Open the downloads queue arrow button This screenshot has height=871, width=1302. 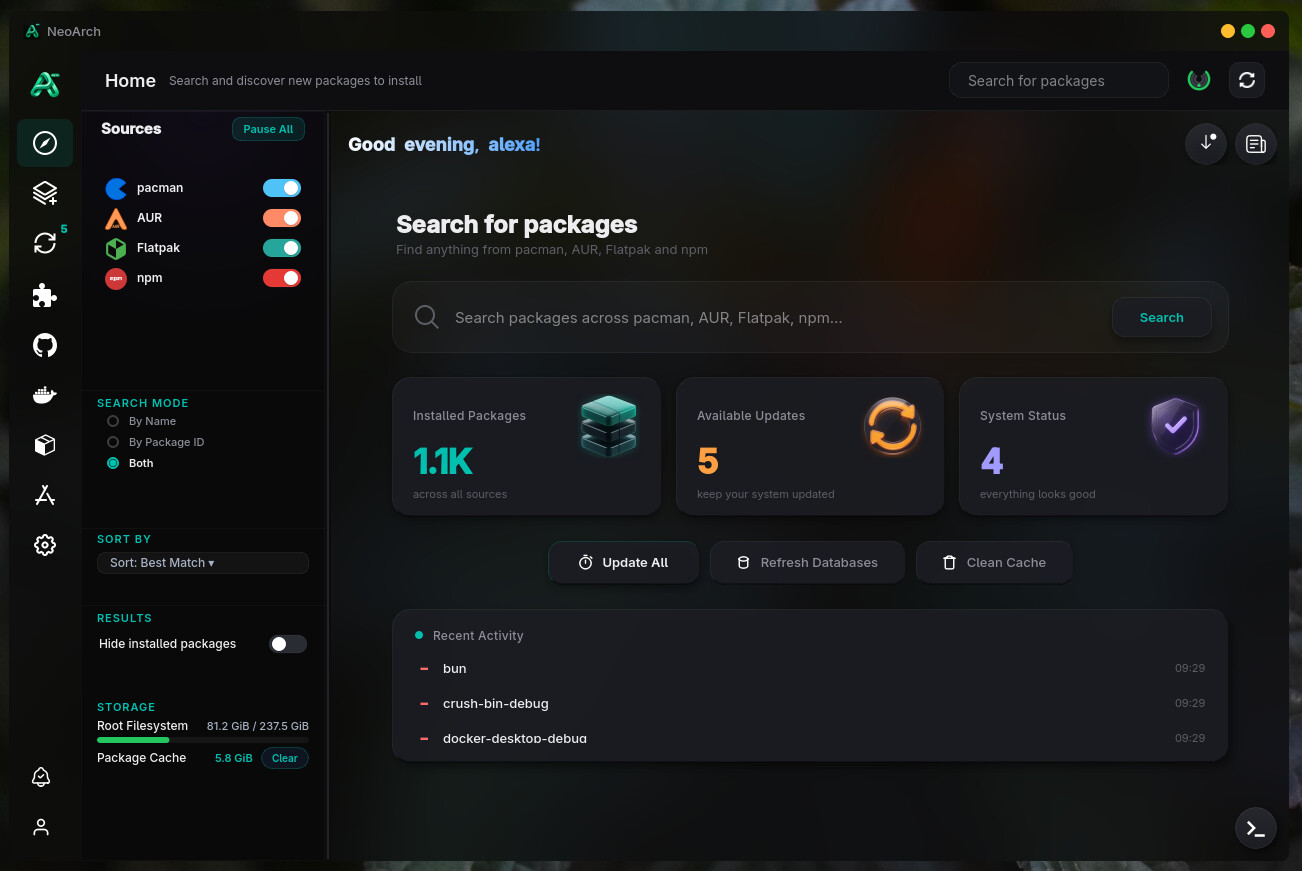1206,144
